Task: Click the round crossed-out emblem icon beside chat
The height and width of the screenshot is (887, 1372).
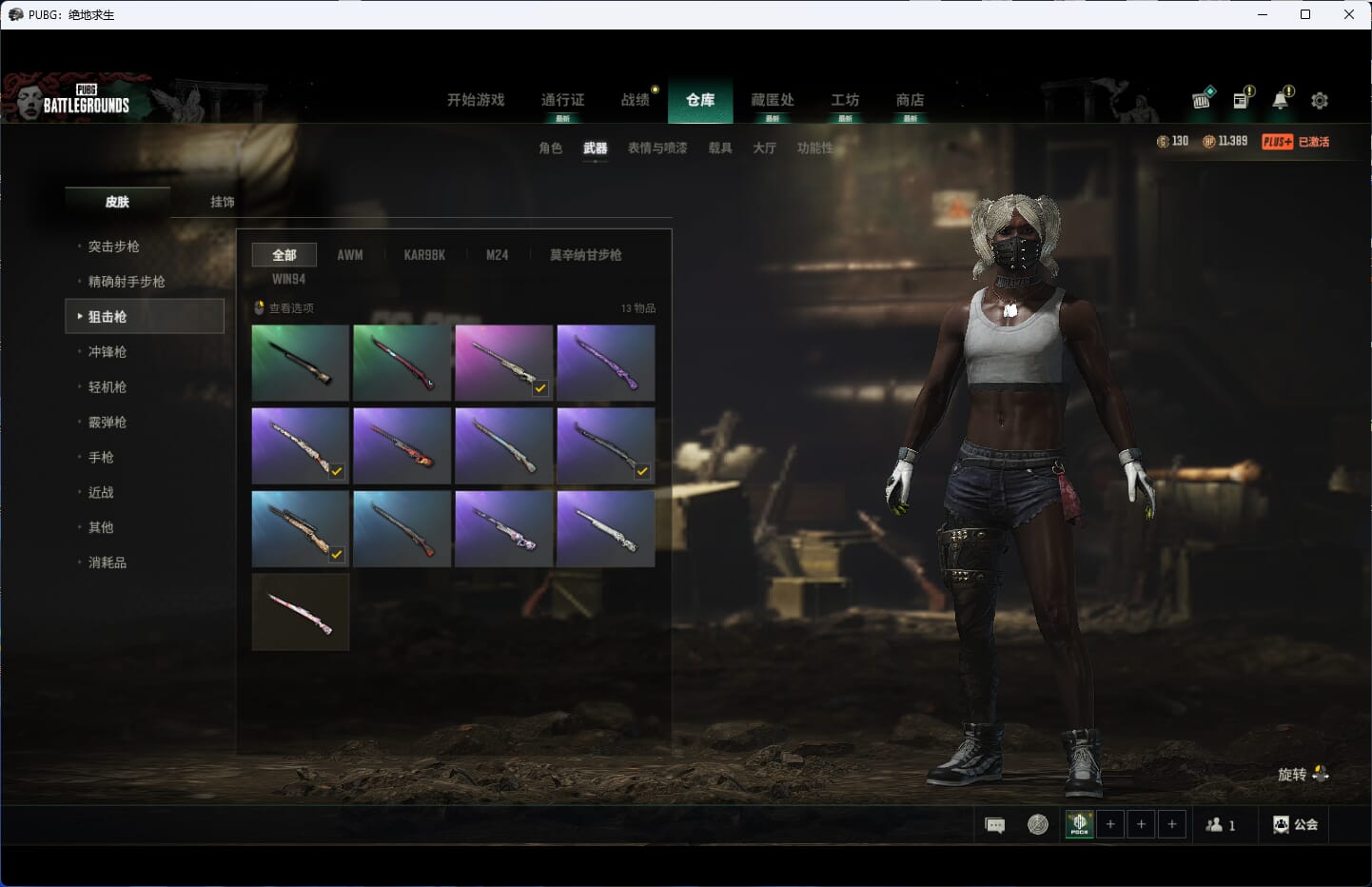Action: [1038, 825]
